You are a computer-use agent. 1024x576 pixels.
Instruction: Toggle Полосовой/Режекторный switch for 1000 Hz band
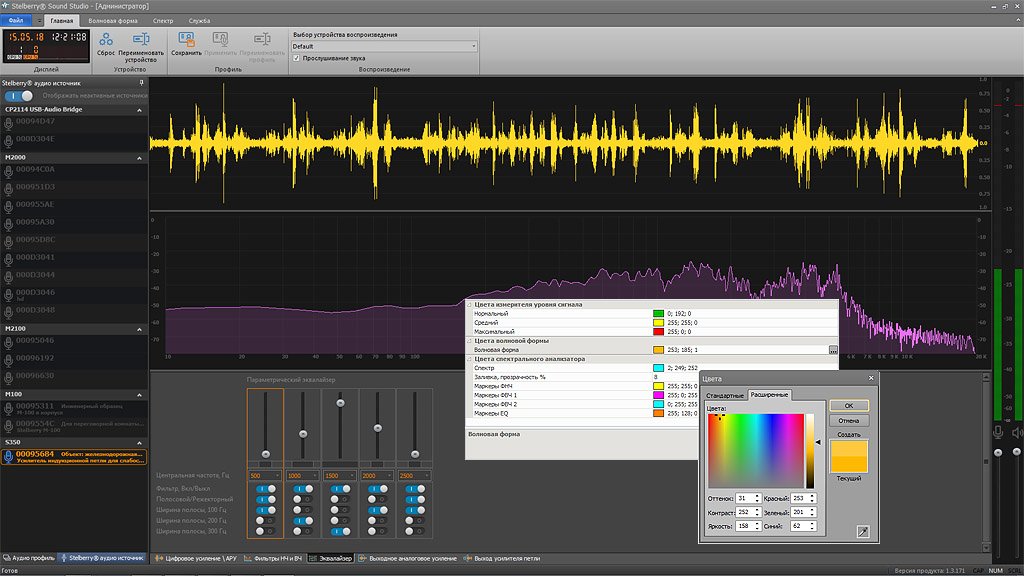[x=301, y=499]
